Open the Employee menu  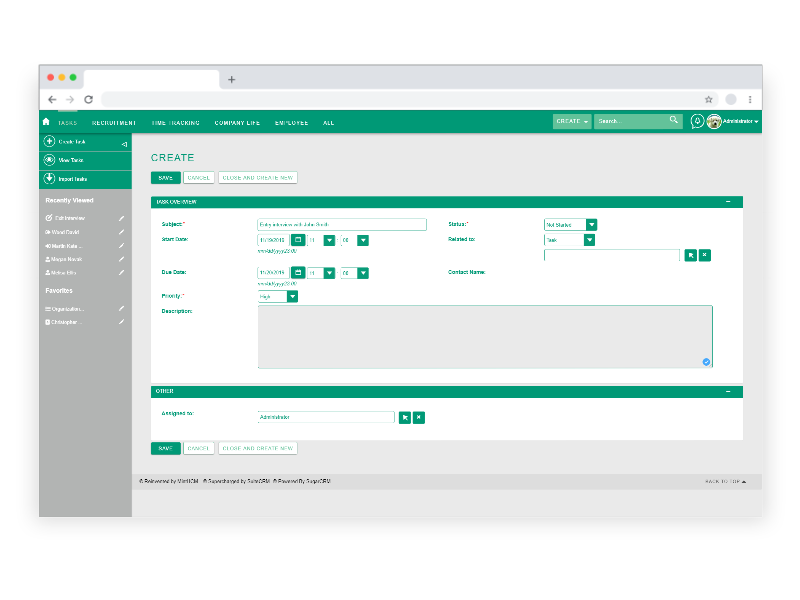coord(291,123)
